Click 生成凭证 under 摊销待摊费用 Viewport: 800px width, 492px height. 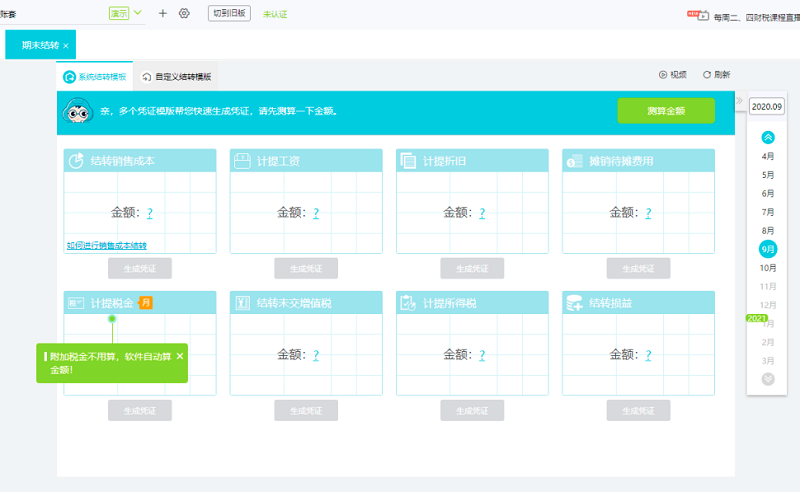point(638,268)
